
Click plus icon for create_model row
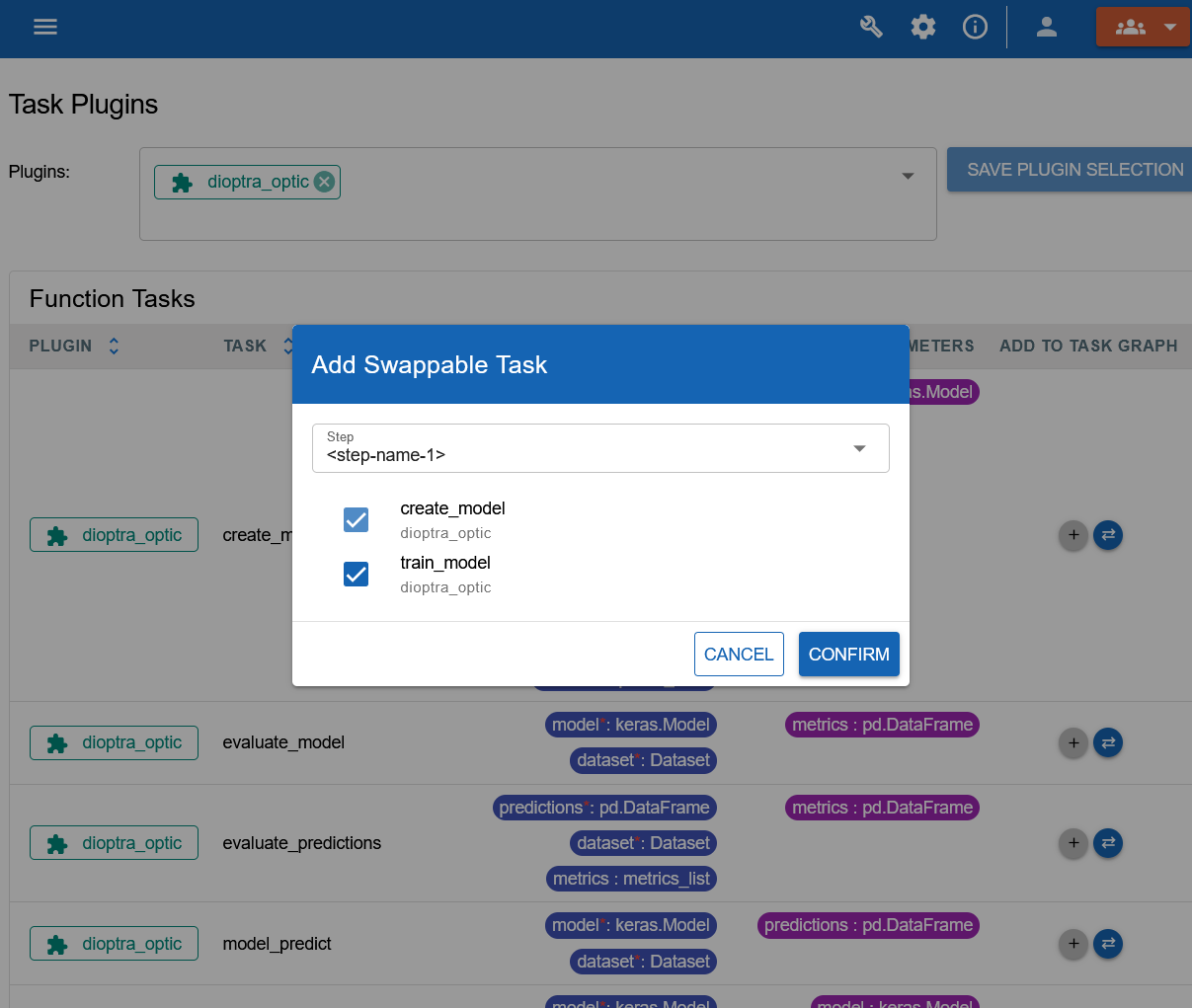1073,535
